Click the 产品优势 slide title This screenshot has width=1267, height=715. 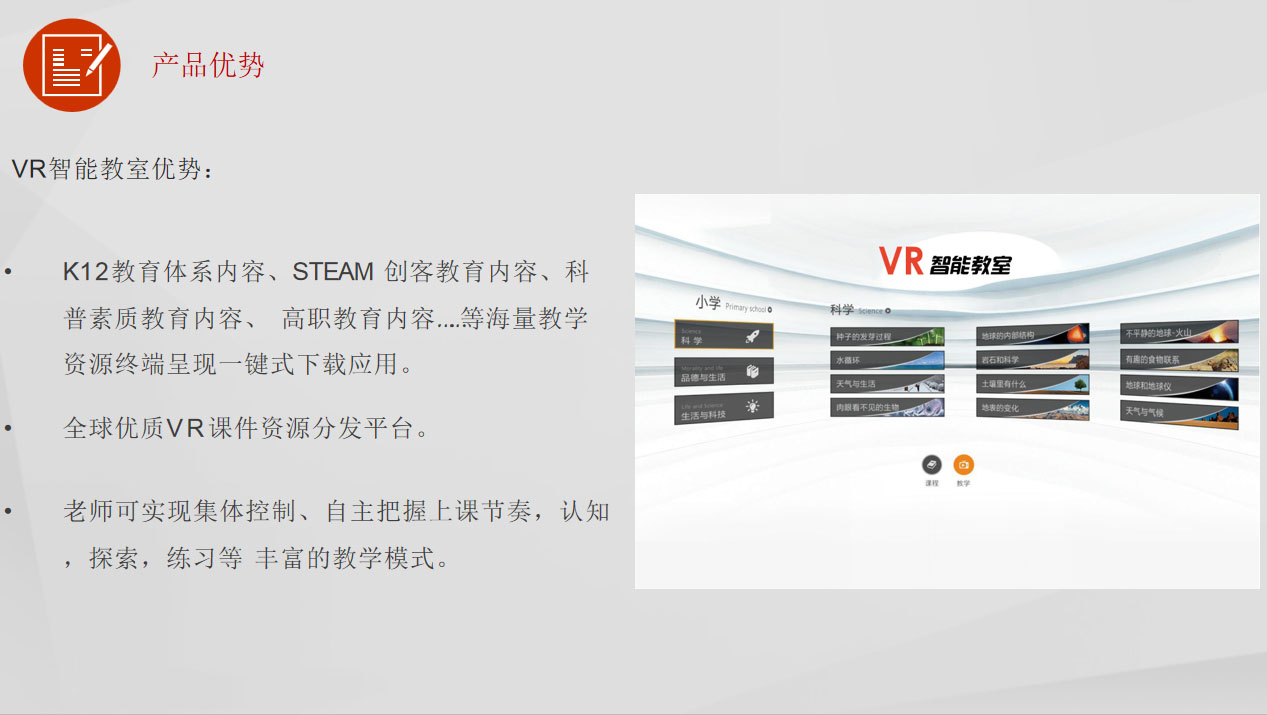pyautogui.click(x=208, y=66)
